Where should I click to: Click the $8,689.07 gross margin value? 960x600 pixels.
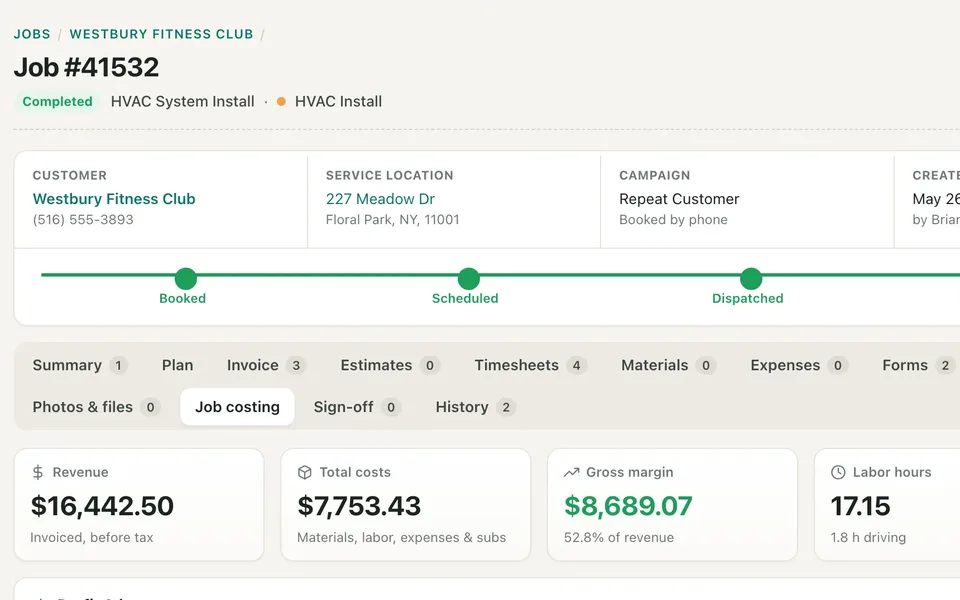(x=628, y=506)
